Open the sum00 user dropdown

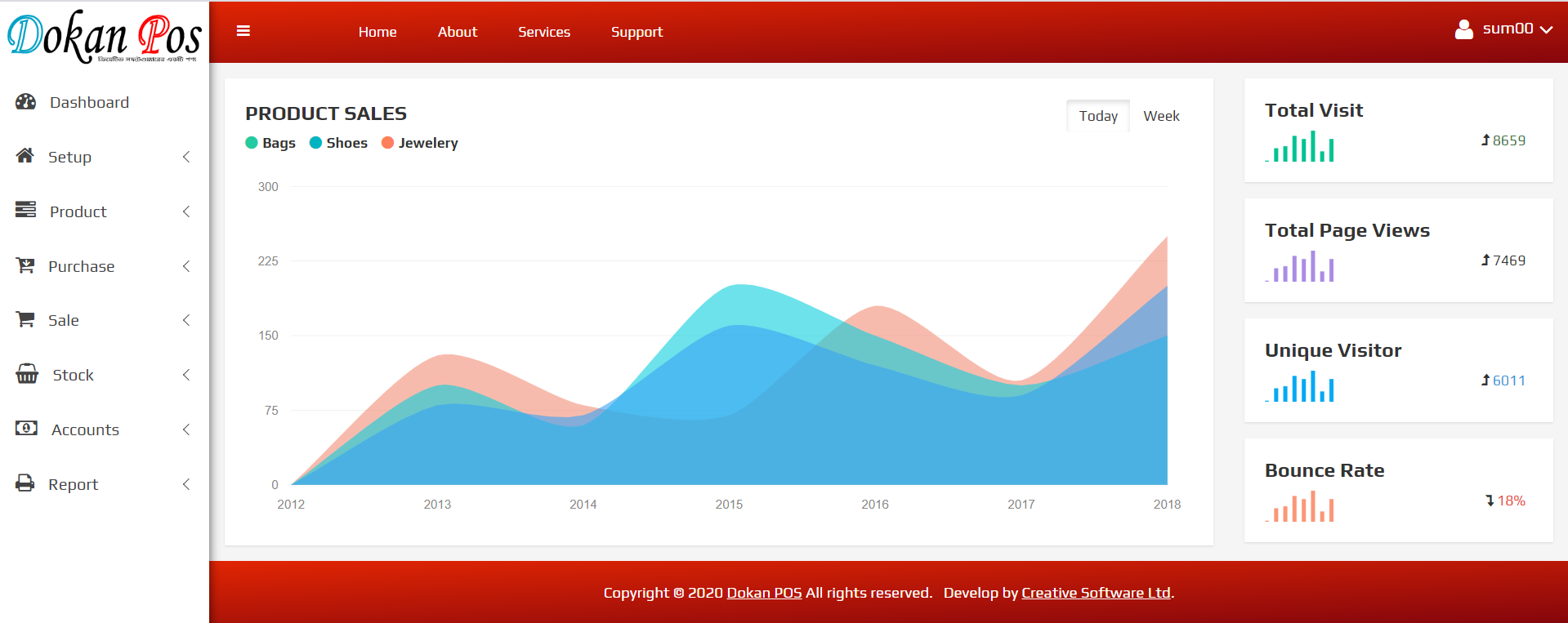click(1503, 29)
